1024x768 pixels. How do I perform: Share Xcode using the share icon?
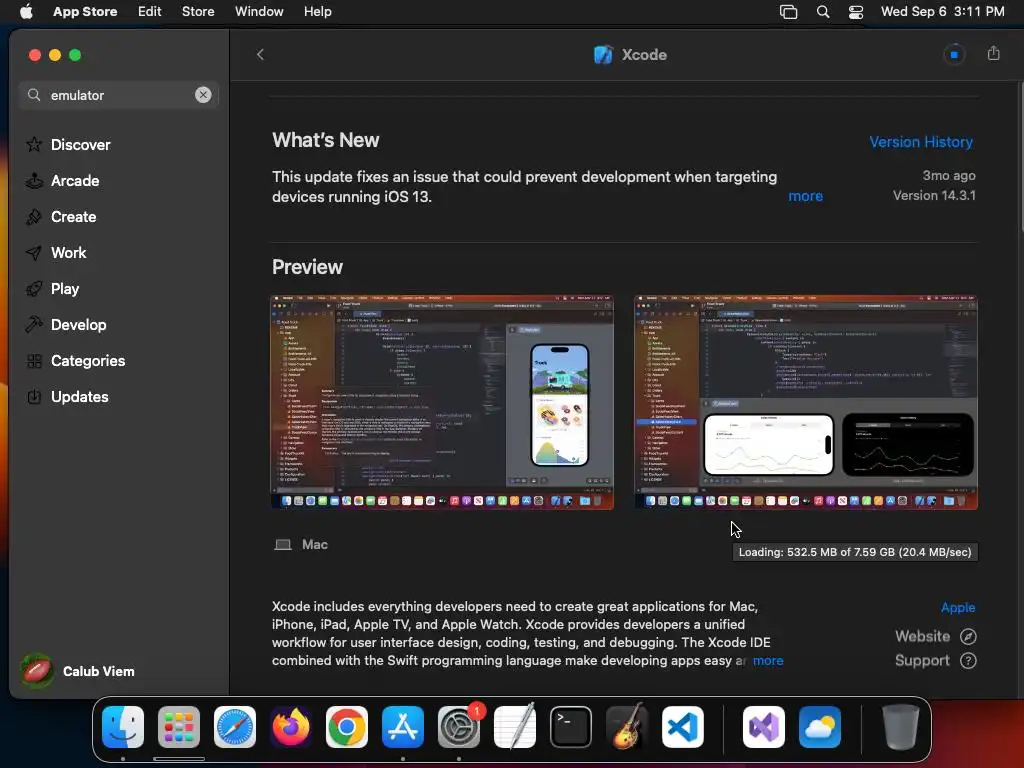(x=993, y=53)
